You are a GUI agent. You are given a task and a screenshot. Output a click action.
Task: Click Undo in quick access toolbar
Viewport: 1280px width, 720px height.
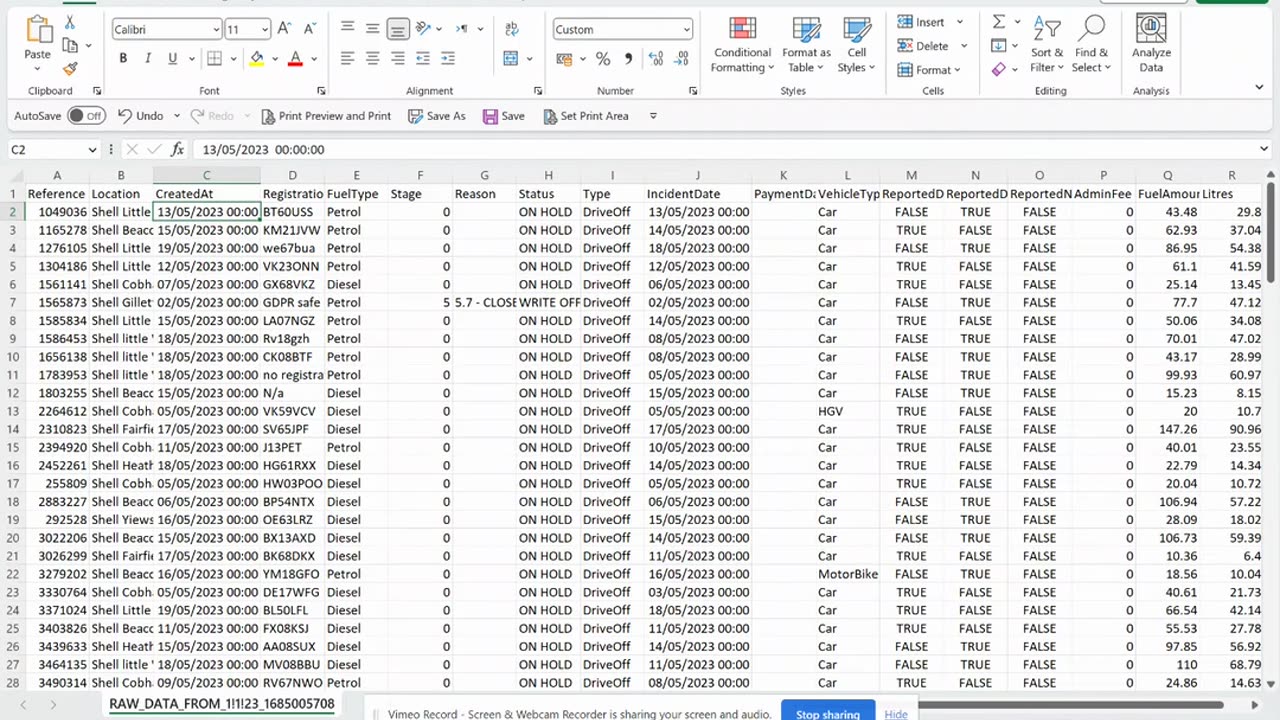(x=140, y=116)
